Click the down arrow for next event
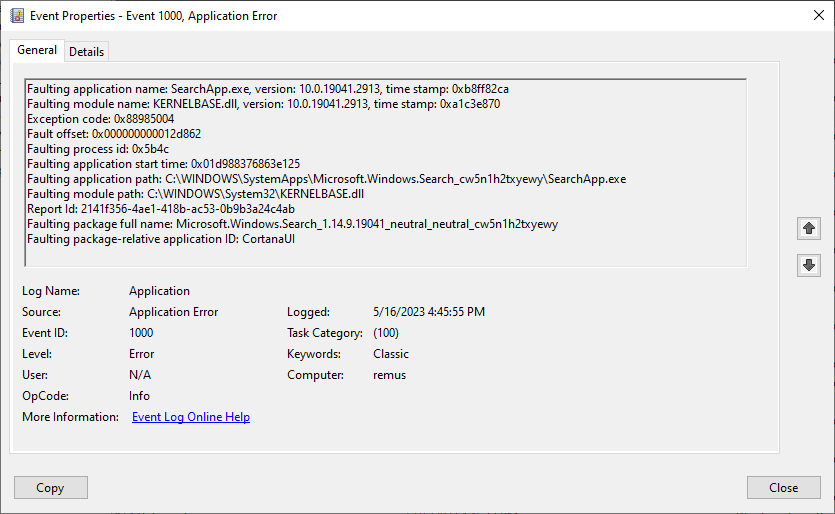 (x=808, y=265)
